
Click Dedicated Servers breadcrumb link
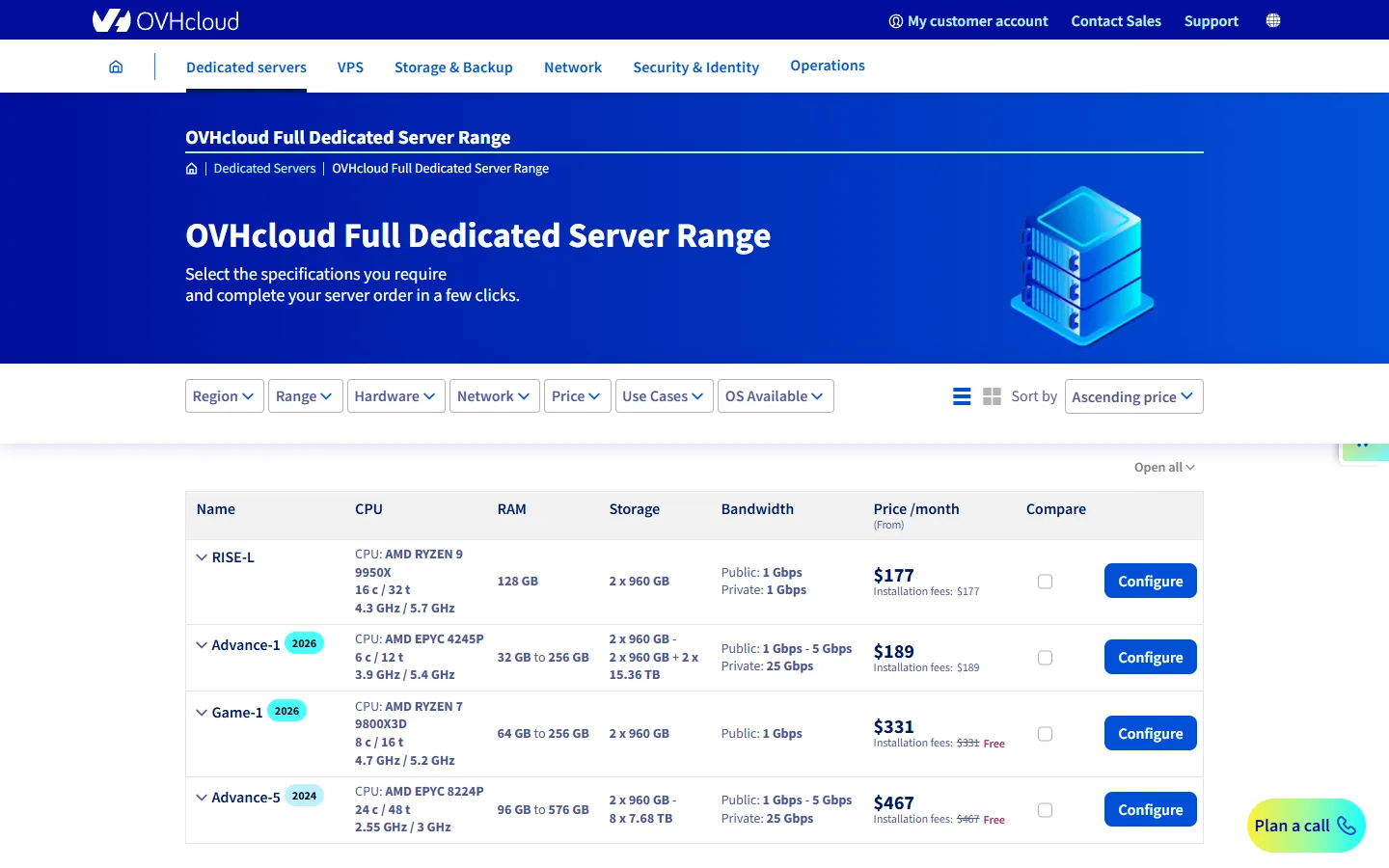[x=264, y=169]
